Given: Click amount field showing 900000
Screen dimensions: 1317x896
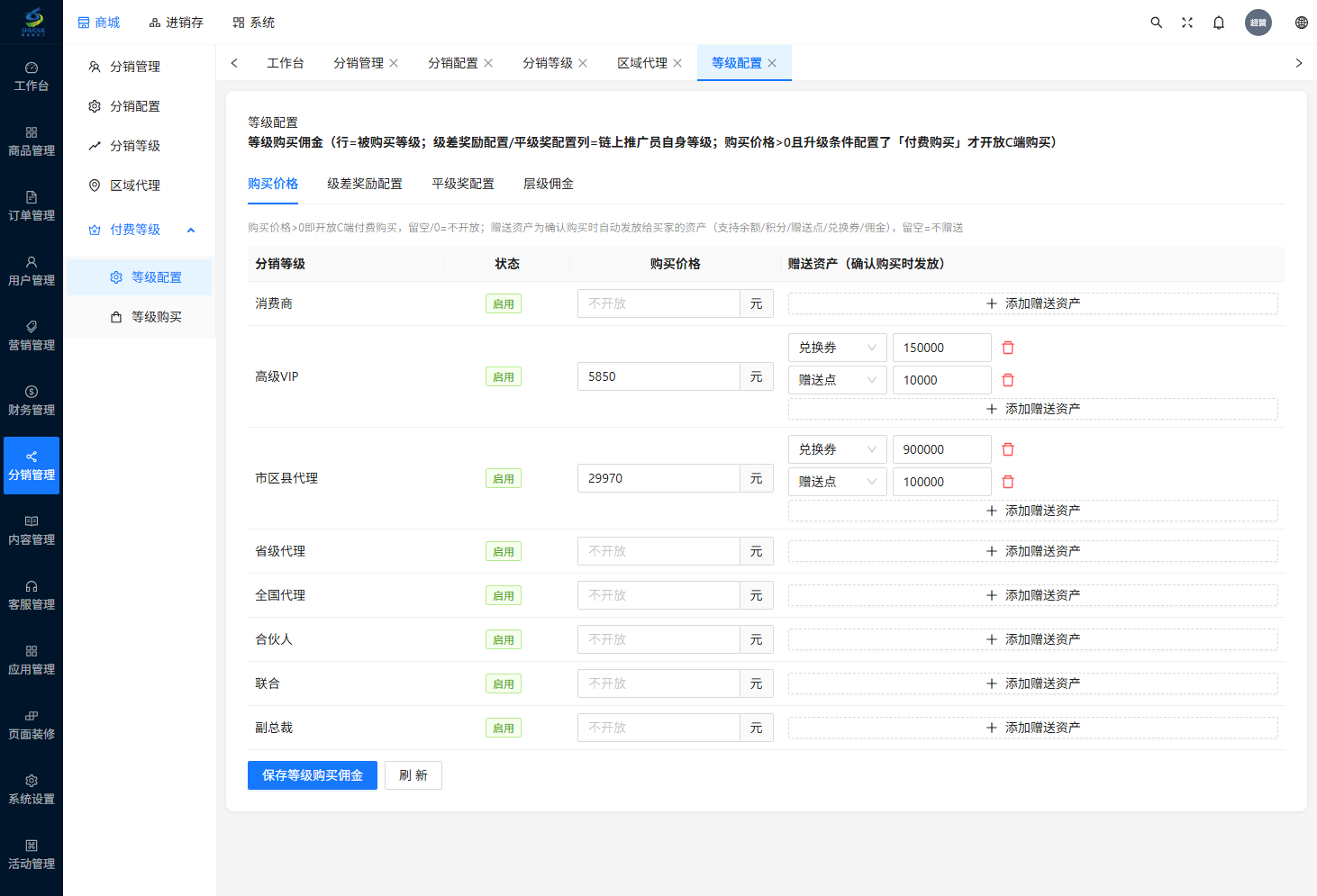Looking at the screenshot, I should [942, 449].
